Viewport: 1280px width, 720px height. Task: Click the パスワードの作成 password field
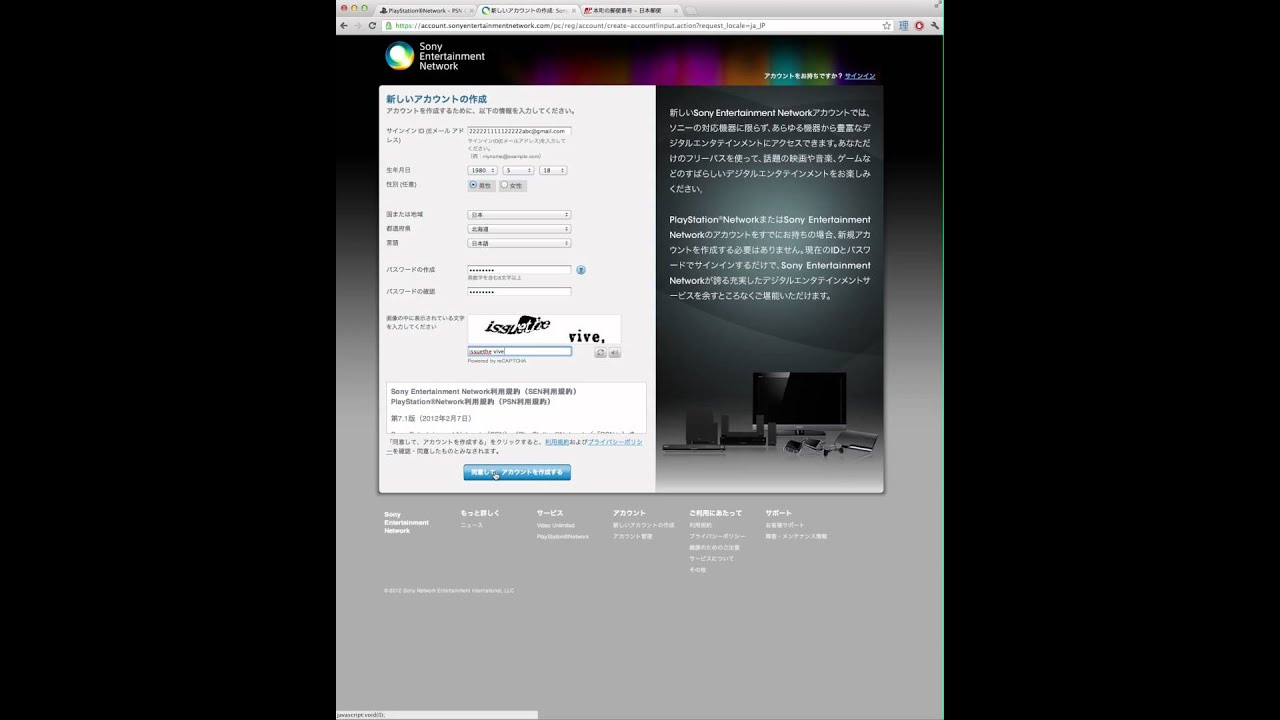pyautogui.click(x=519, y=270)
